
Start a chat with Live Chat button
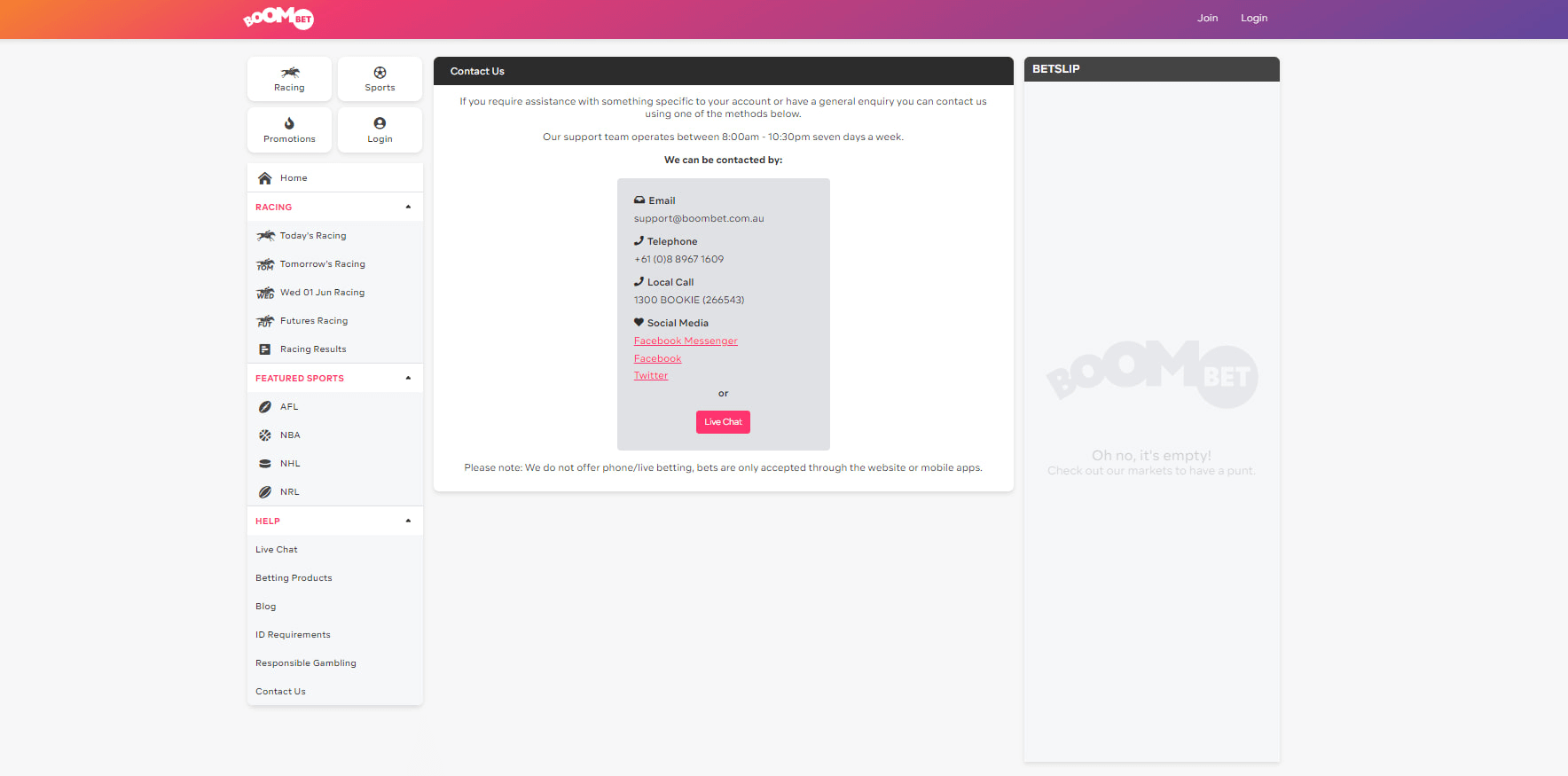click(x=723, y=422)
